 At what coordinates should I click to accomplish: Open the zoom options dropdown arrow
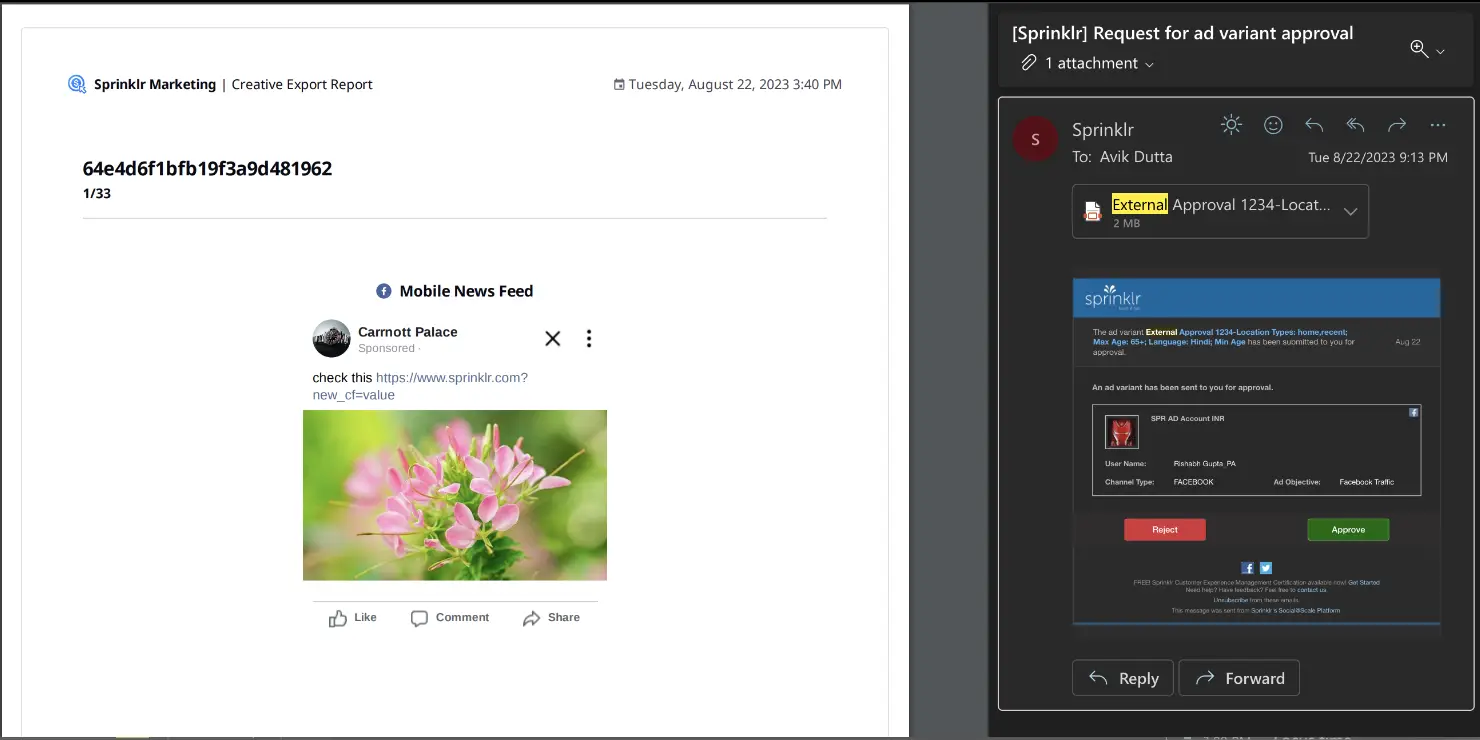(x=1440, y=51)
